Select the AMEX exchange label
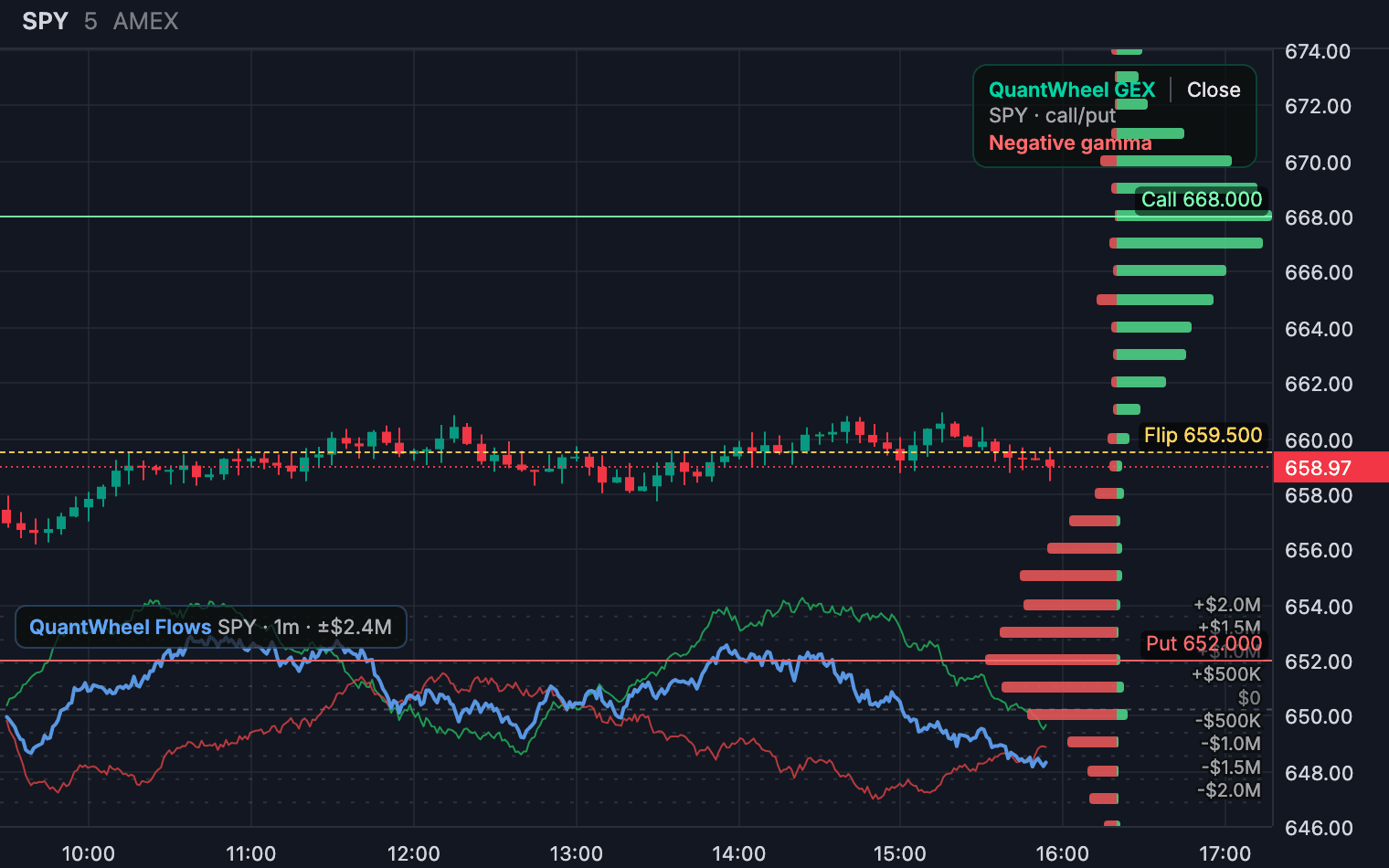 (x=146, y=21)
